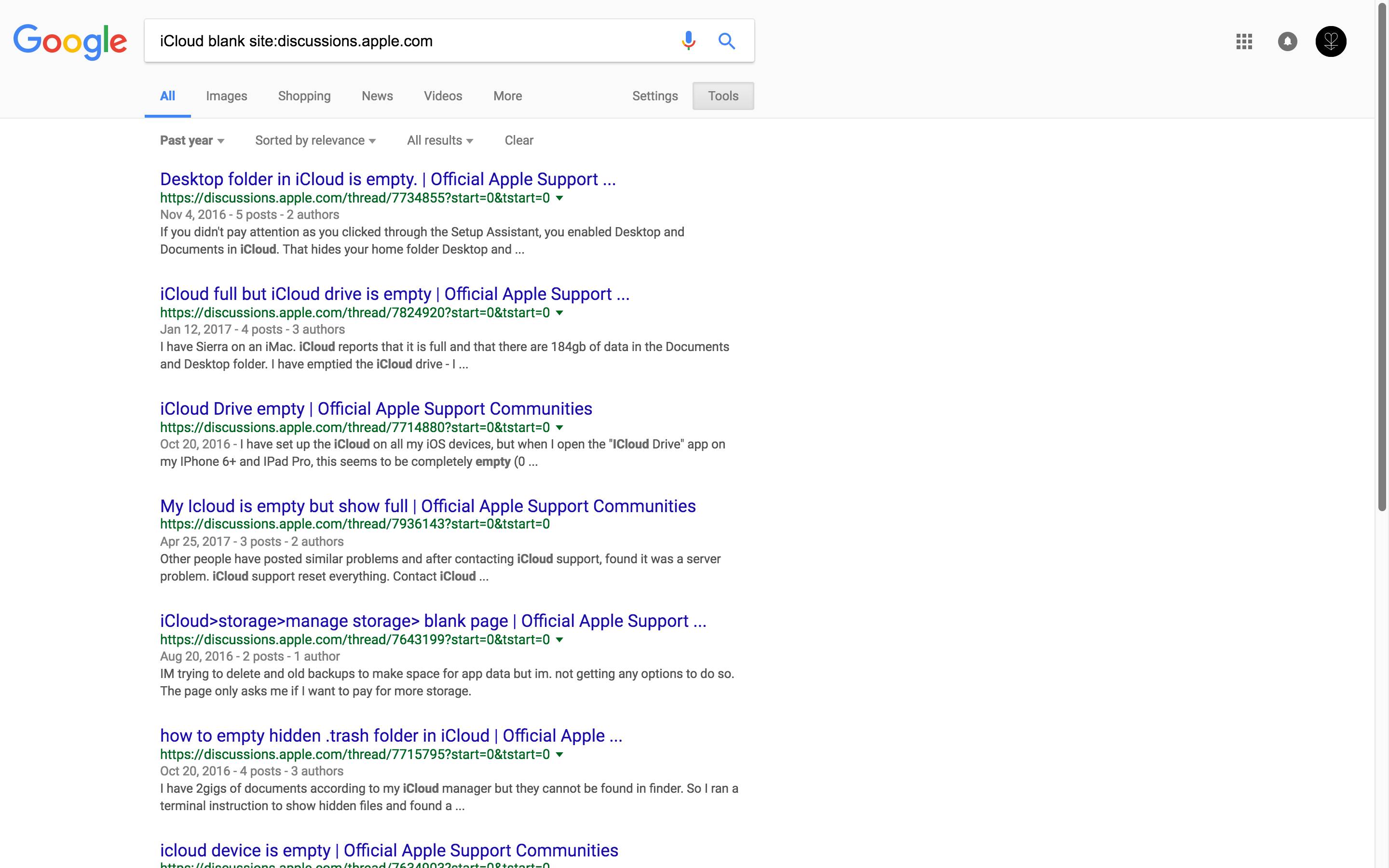1389x868 pixels.
Task: Open the All results dropdown
Action: tap(440, 141)
